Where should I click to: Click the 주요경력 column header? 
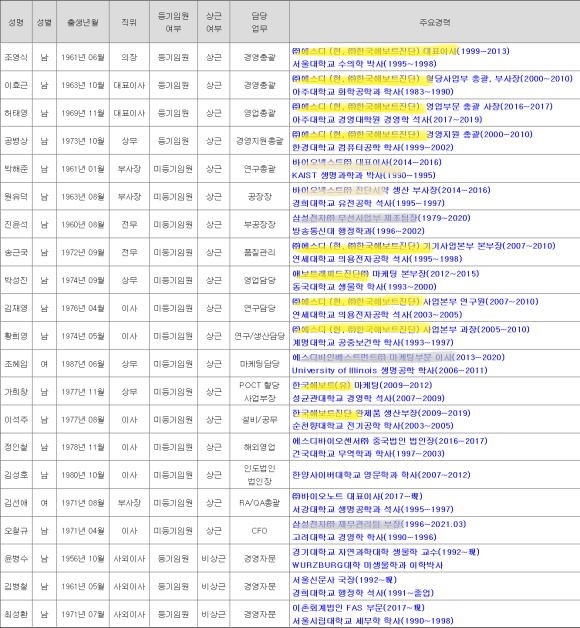click(435, 22)
